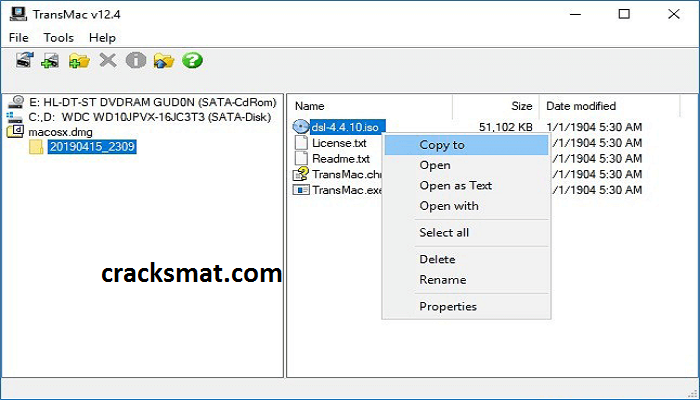Screen dimensions: 700x400
Task: Select the E: HL-DT-ST DVDRAM drive entry
Action: [x=153, y=102]
